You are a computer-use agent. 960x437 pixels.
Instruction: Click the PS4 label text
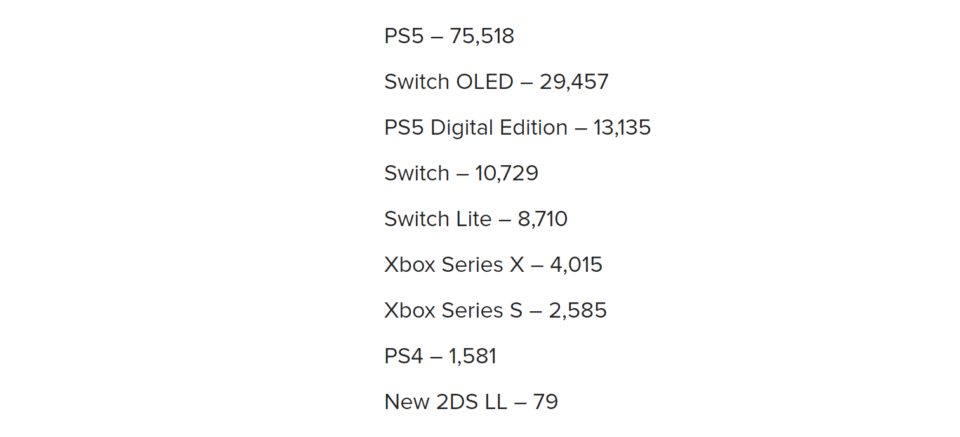(x=403, y=356)
